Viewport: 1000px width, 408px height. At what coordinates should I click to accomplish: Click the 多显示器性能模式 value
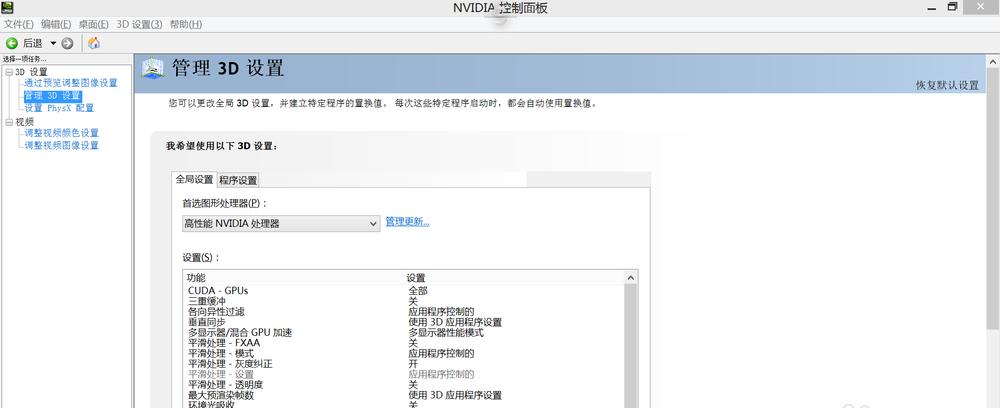[446, 333]
